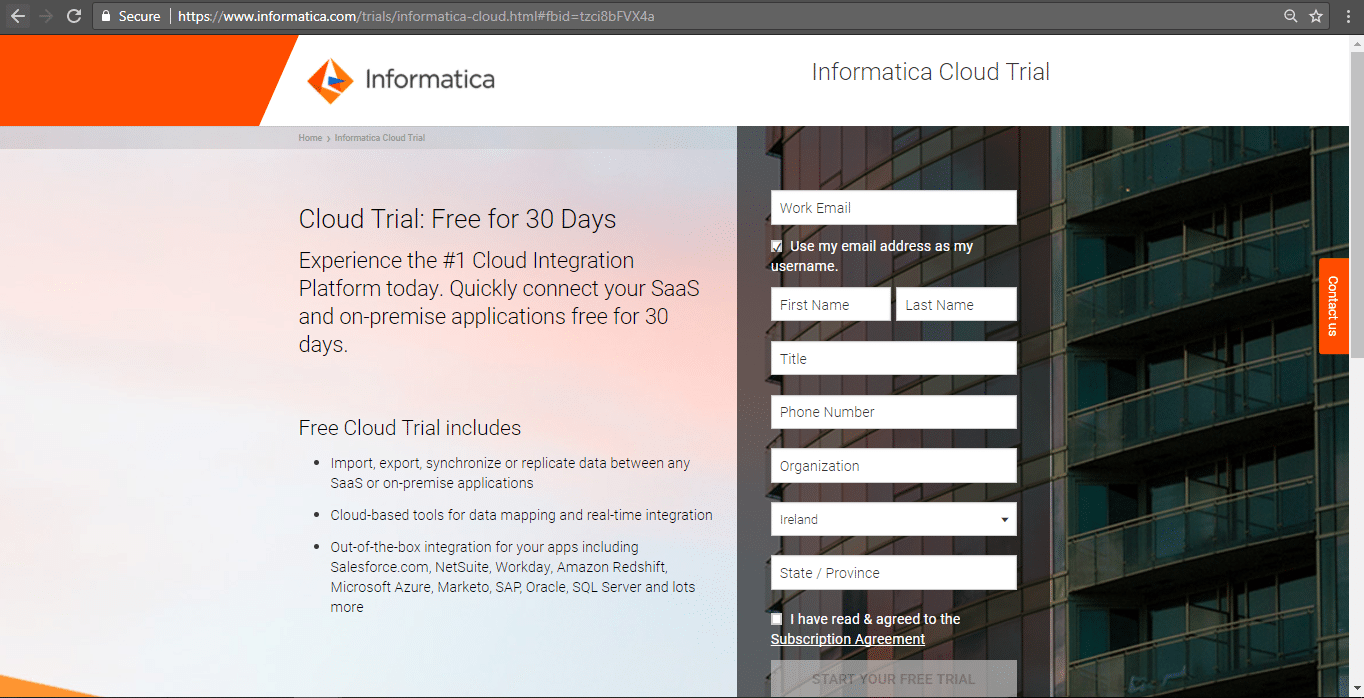Open the Chrome three-dot menu
This screenshot has width=1364, height=698.
tap(1346, 16)
